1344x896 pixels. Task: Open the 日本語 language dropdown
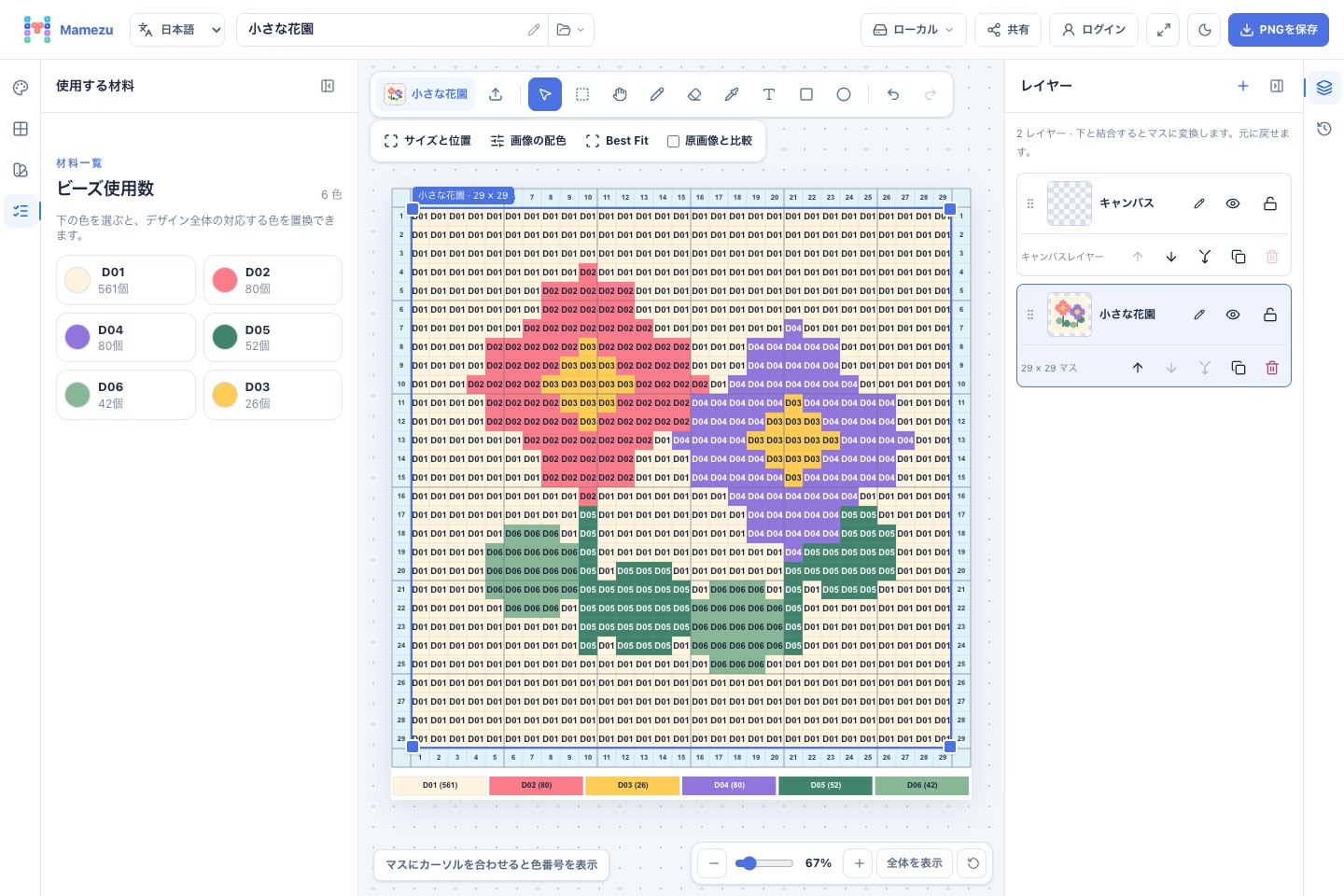point(177,30)
